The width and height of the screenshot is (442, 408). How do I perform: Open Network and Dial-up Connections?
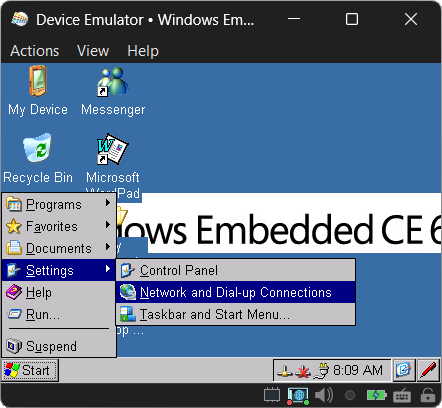pyautogui.click(x=236, y=292)
